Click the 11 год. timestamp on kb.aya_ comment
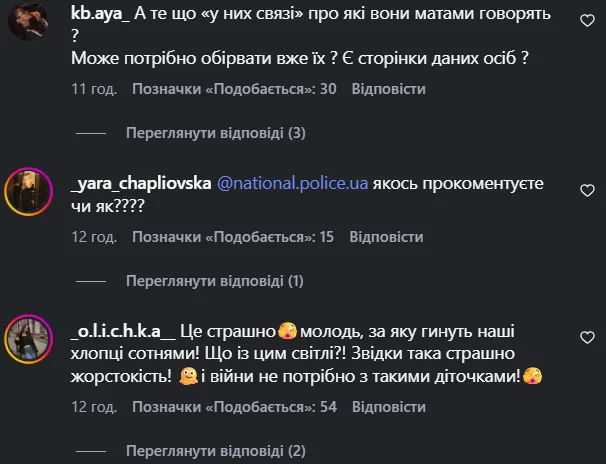Viewport: 606px width, 464px height. tap(93, 89)
